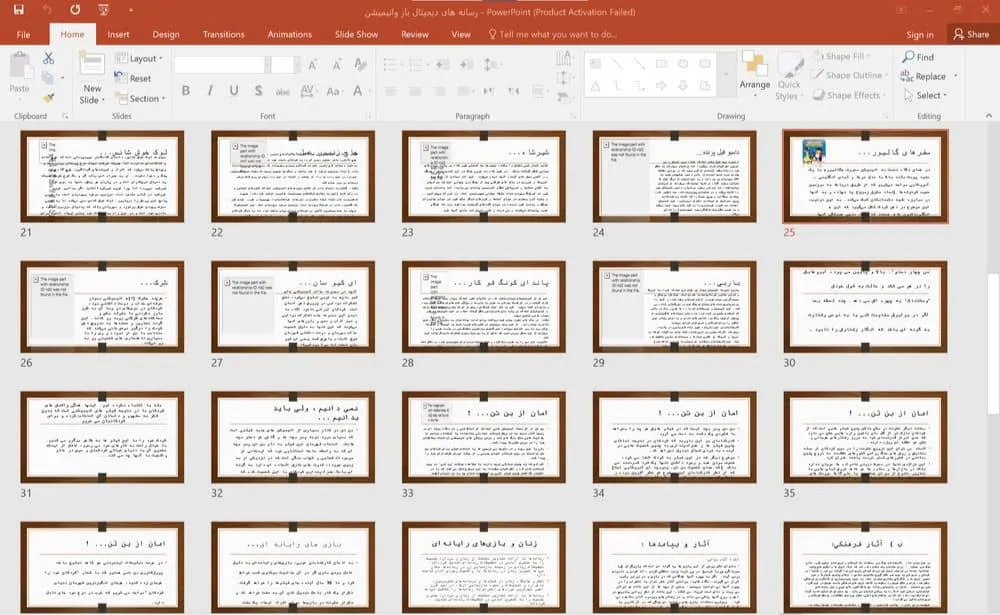Viewport: 1000px width, 615px height.
Task: Select slide 28 thumbnail
Action: (483, 306)
